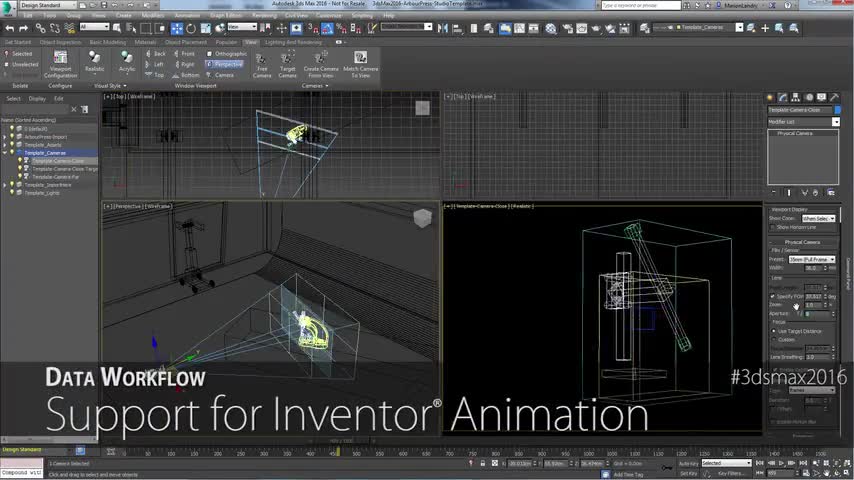Click the Target Camera icon

288,64
